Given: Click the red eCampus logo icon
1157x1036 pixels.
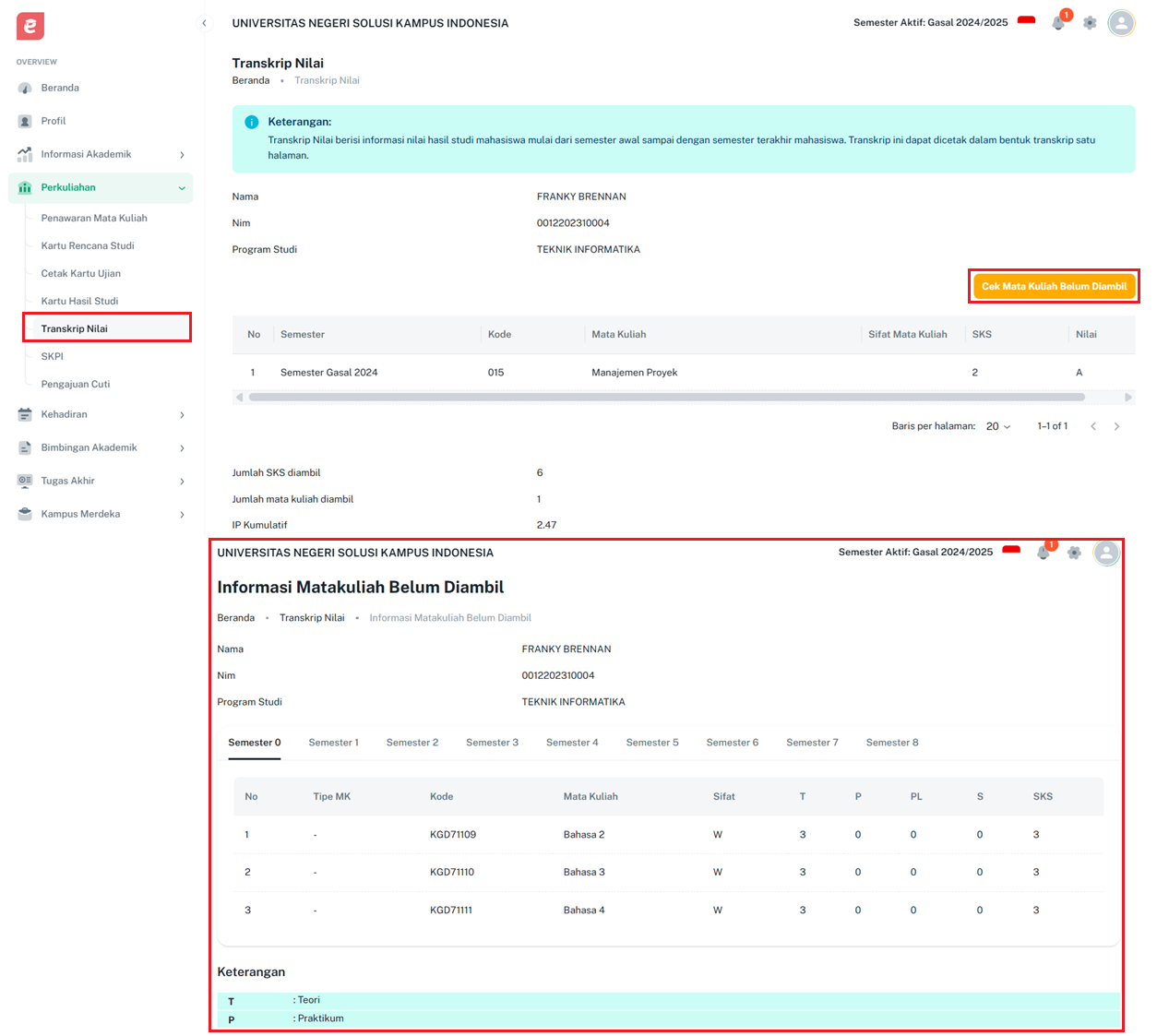Looking at the screenshot, I should [x=30, y=26].
